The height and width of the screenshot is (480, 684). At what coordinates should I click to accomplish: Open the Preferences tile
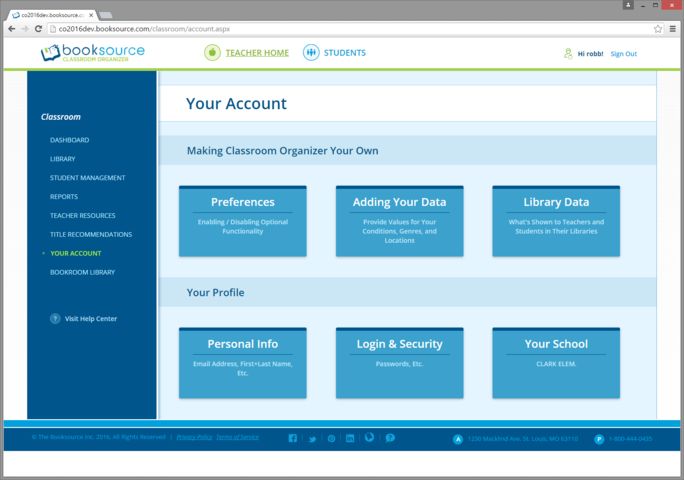pyautogui.click(x=242, y=220)
